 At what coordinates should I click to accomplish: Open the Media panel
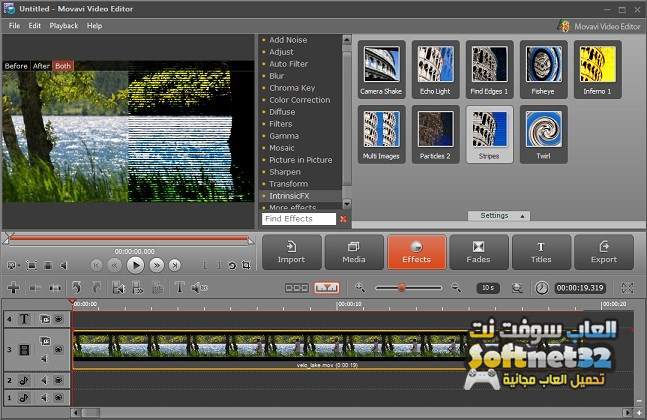tap(354, 252)
